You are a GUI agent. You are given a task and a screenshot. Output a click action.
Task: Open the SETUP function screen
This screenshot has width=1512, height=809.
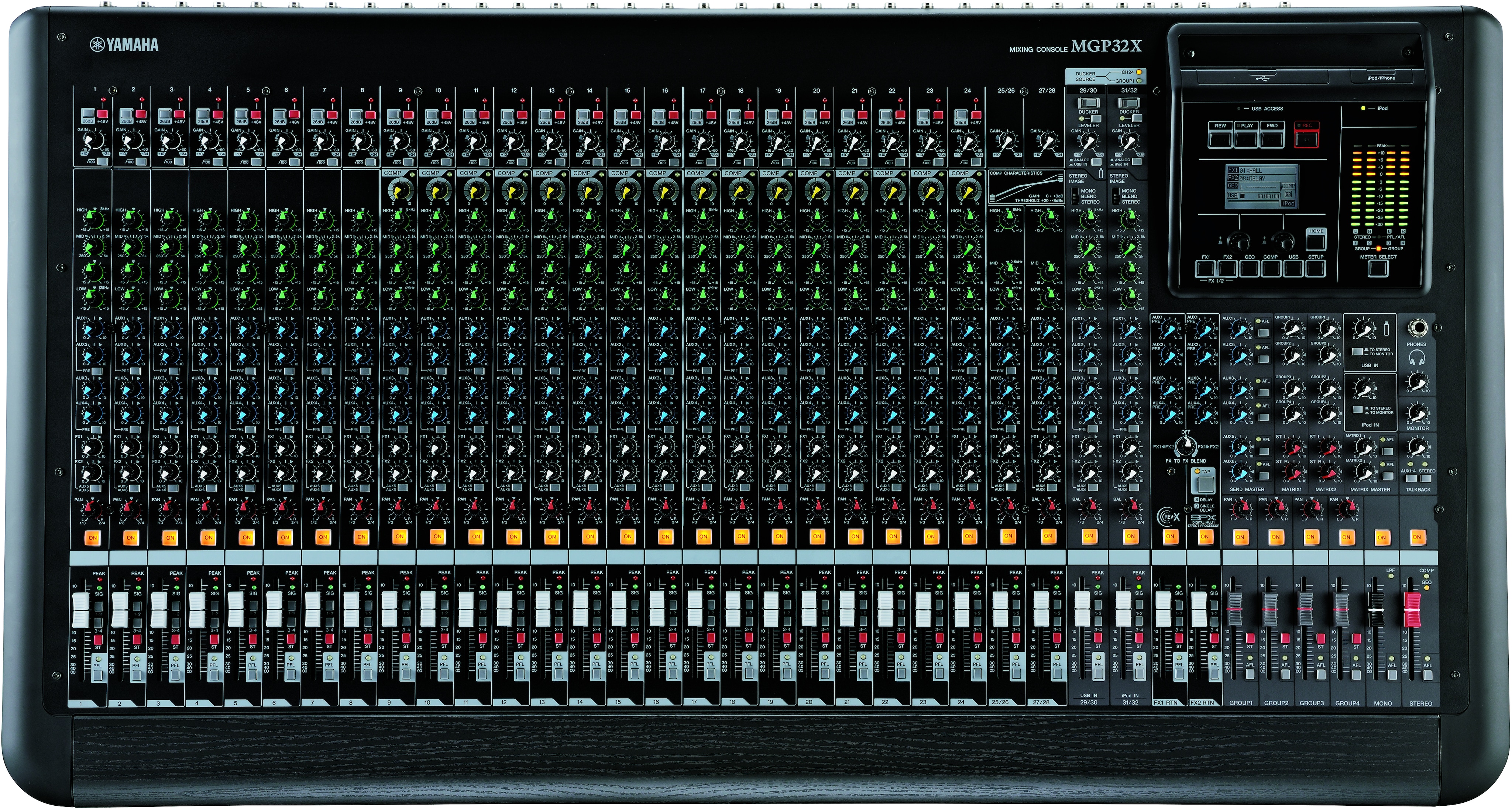pos(1316,269)
